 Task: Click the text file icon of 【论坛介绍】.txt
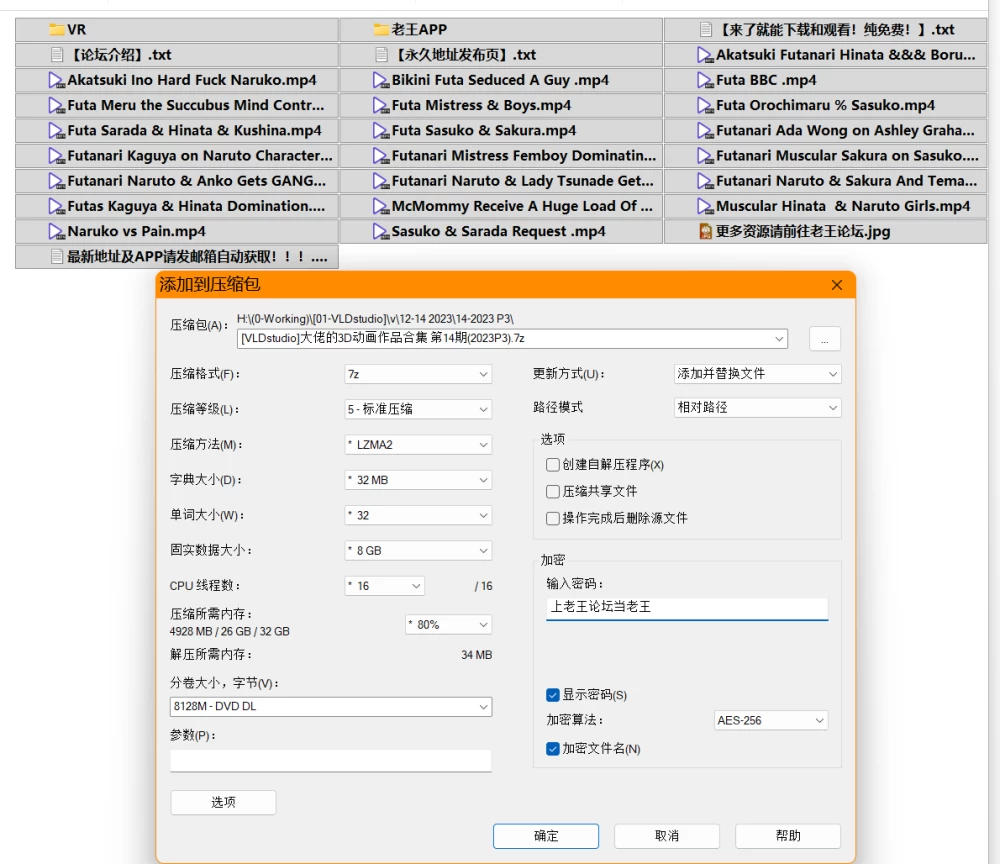click(57, 55)
